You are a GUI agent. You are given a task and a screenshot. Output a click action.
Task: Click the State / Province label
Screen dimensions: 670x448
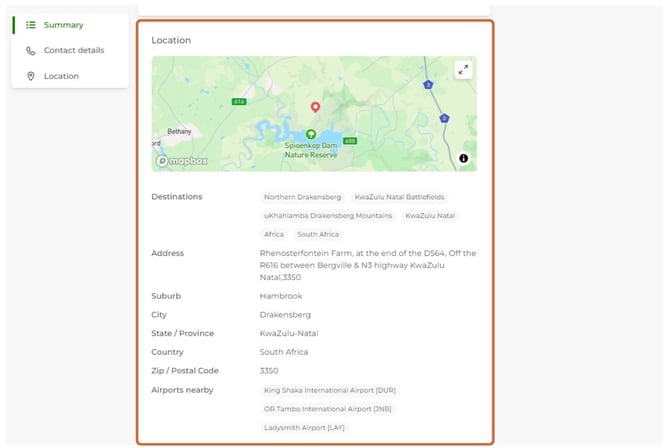(182, 333)
